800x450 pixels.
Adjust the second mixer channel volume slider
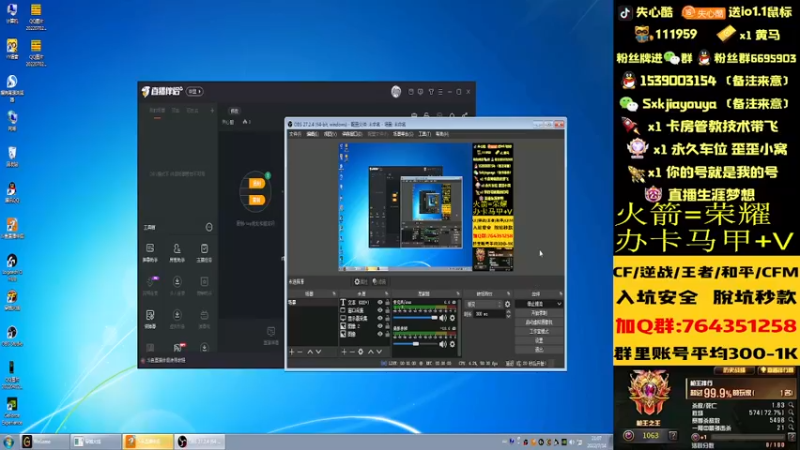point(415,344)
